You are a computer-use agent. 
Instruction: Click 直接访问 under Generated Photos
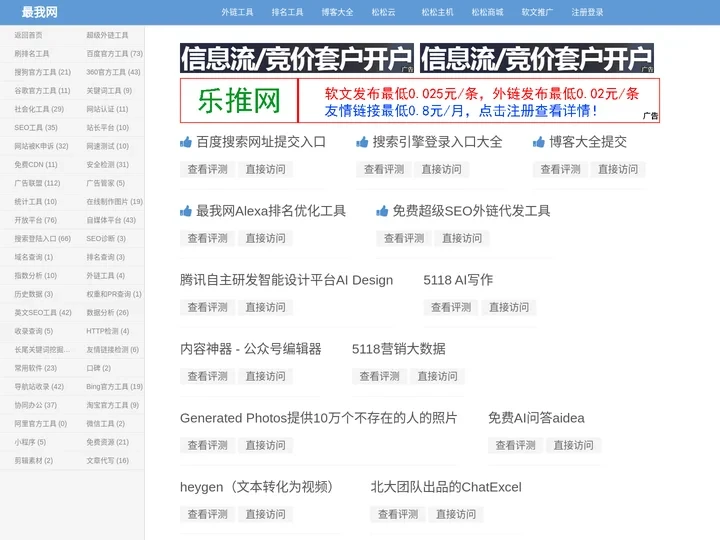point(265,445)
